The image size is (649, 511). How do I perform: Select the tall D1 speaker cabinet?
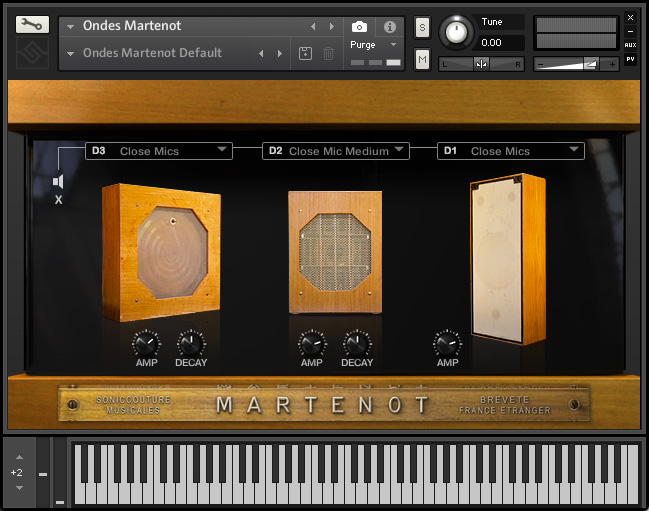508,259
